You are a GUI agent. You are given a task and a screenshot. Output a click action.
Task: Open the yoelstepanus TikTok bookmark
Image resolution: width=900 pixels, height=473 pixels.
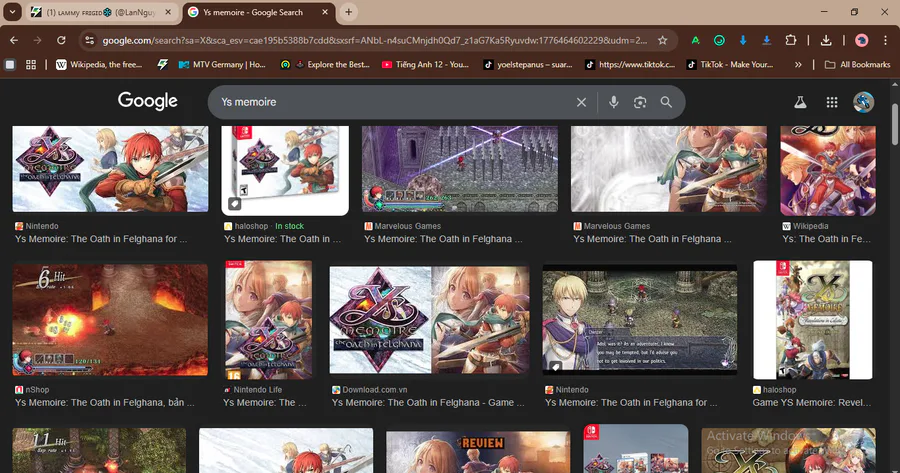[x=528, y=65]
